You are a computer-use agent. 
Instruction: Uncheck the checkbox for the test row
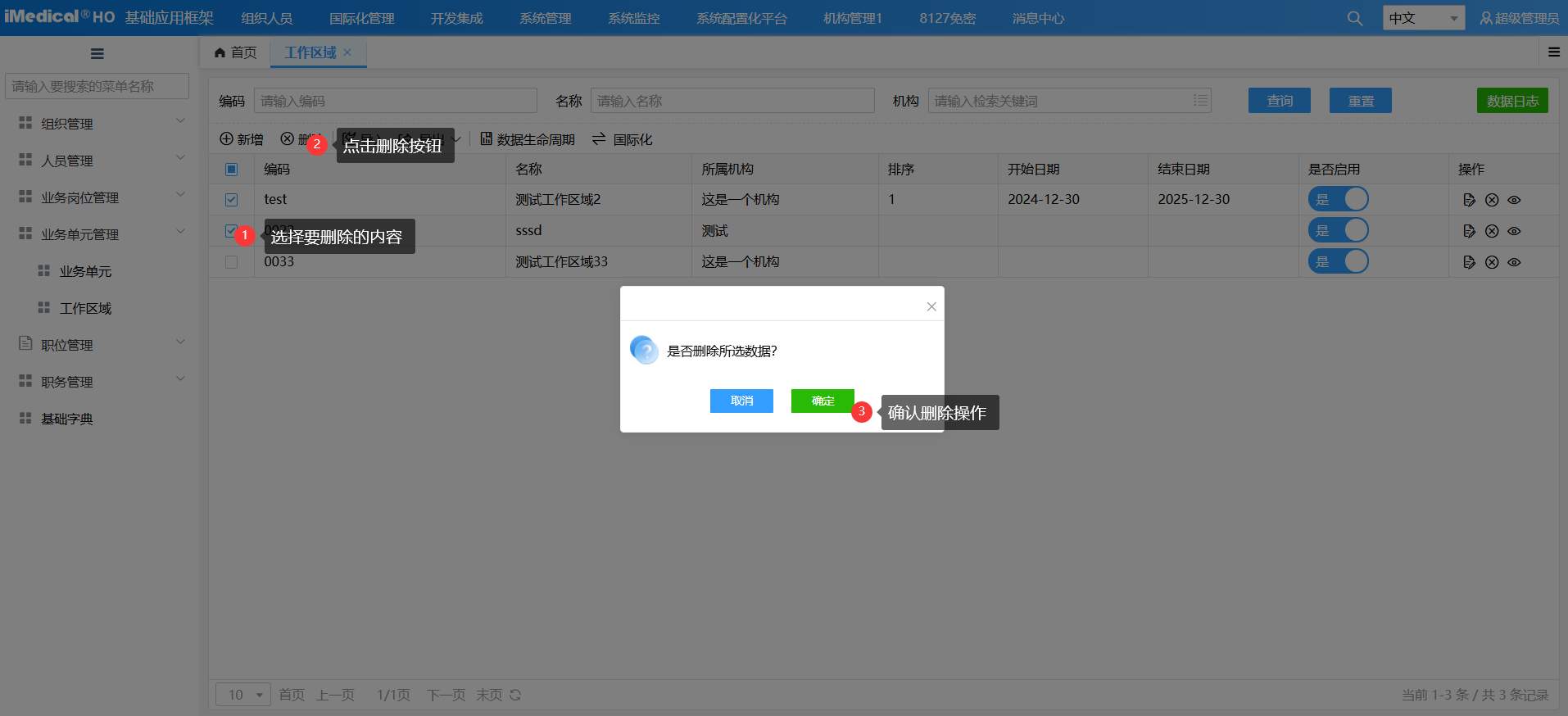click(x=232, y=200)
